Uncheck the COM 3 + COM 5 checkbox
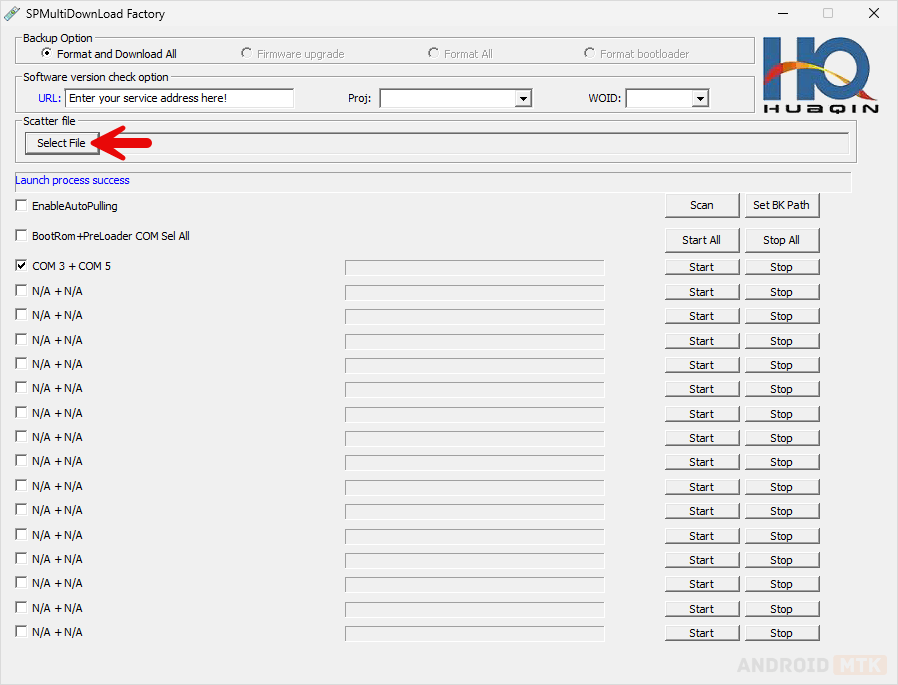 22,267
